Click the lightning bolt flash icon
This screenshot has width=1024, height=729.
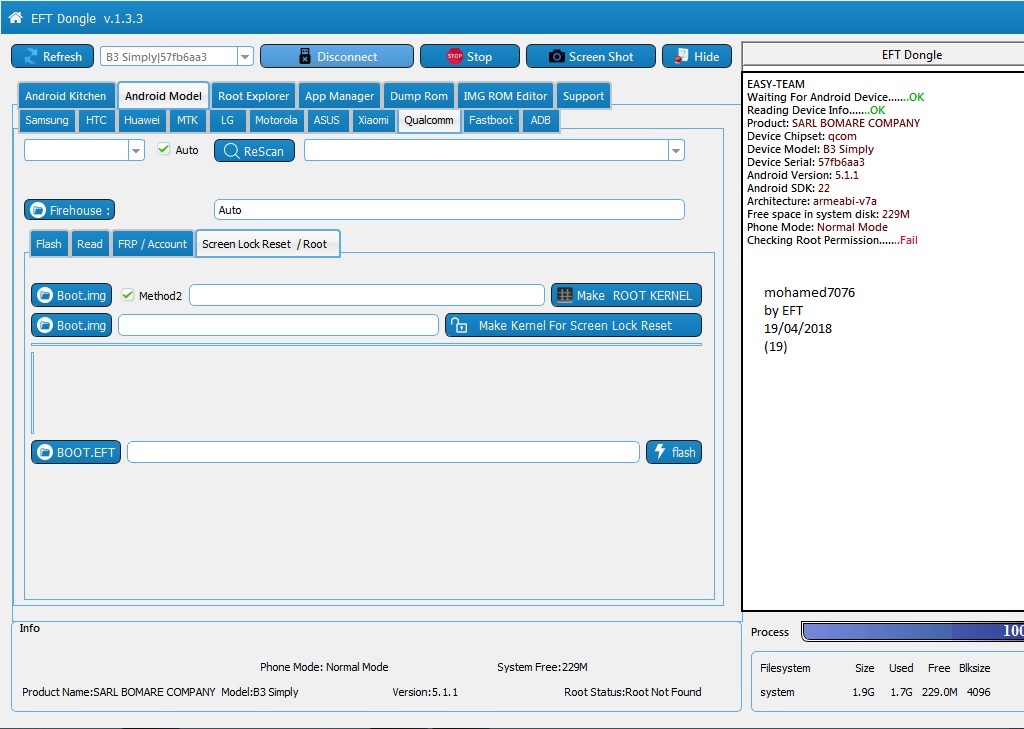click(x=660, y=451)
